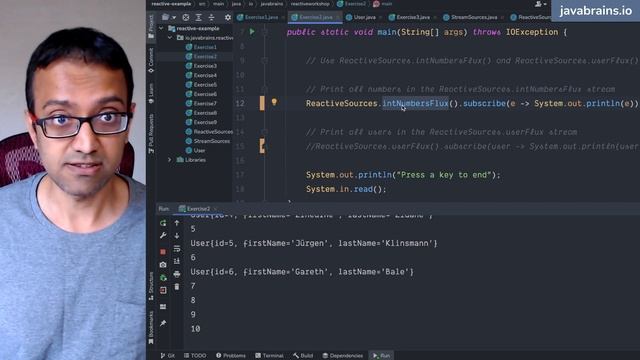Collapse the io.javabrains package node
The image size is (640, 360).
coord(170,38)
